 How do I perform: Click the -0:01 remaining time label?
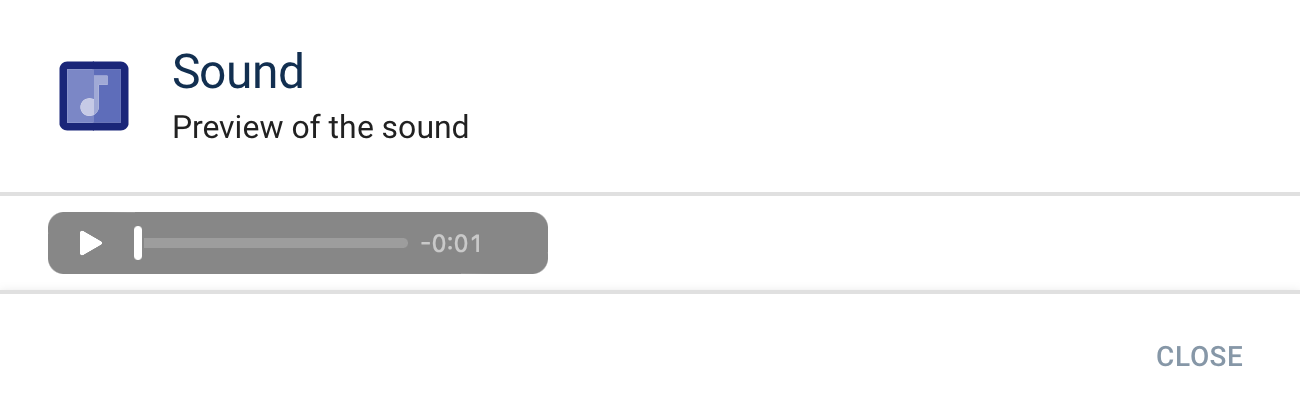(451, 243)
